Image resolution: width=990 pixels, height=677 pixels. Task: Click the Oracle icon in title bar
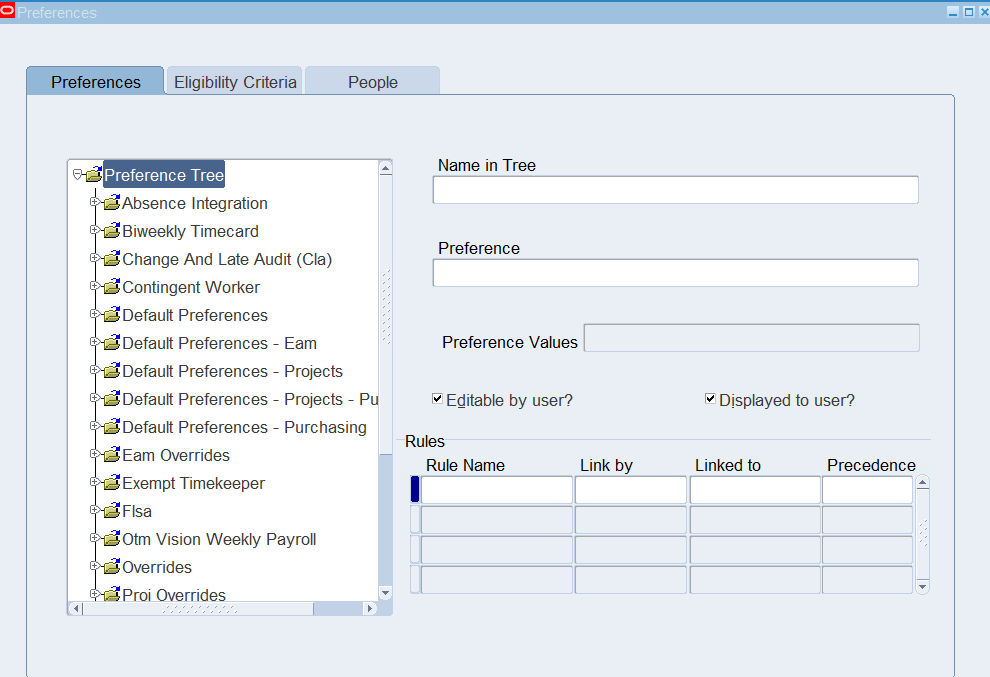(8, 12)
